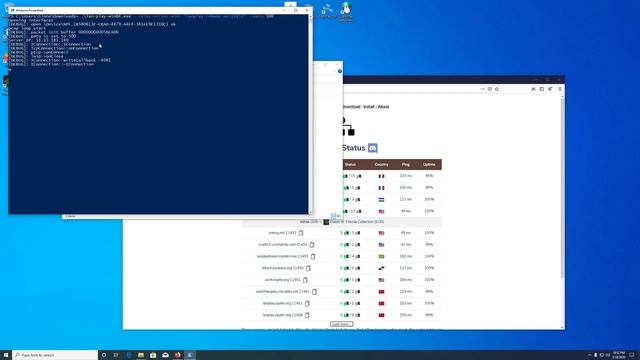The height and width of the screenshot is (360, 640).
Task: Open the Action Center notifications icon
Action: [x=632, y=355]
